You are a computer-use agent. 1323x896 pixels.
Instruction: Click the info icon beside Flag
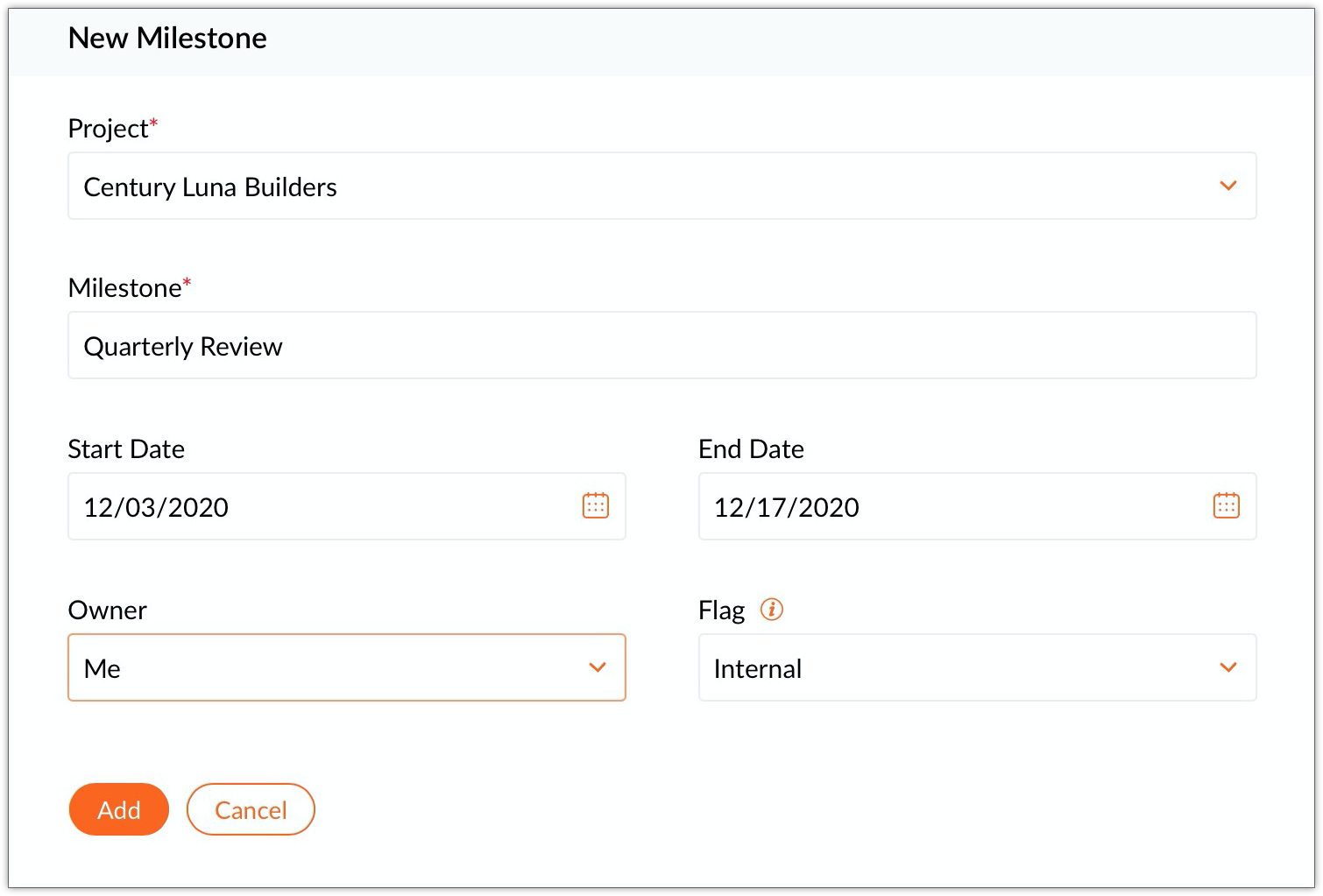[772, 609]
